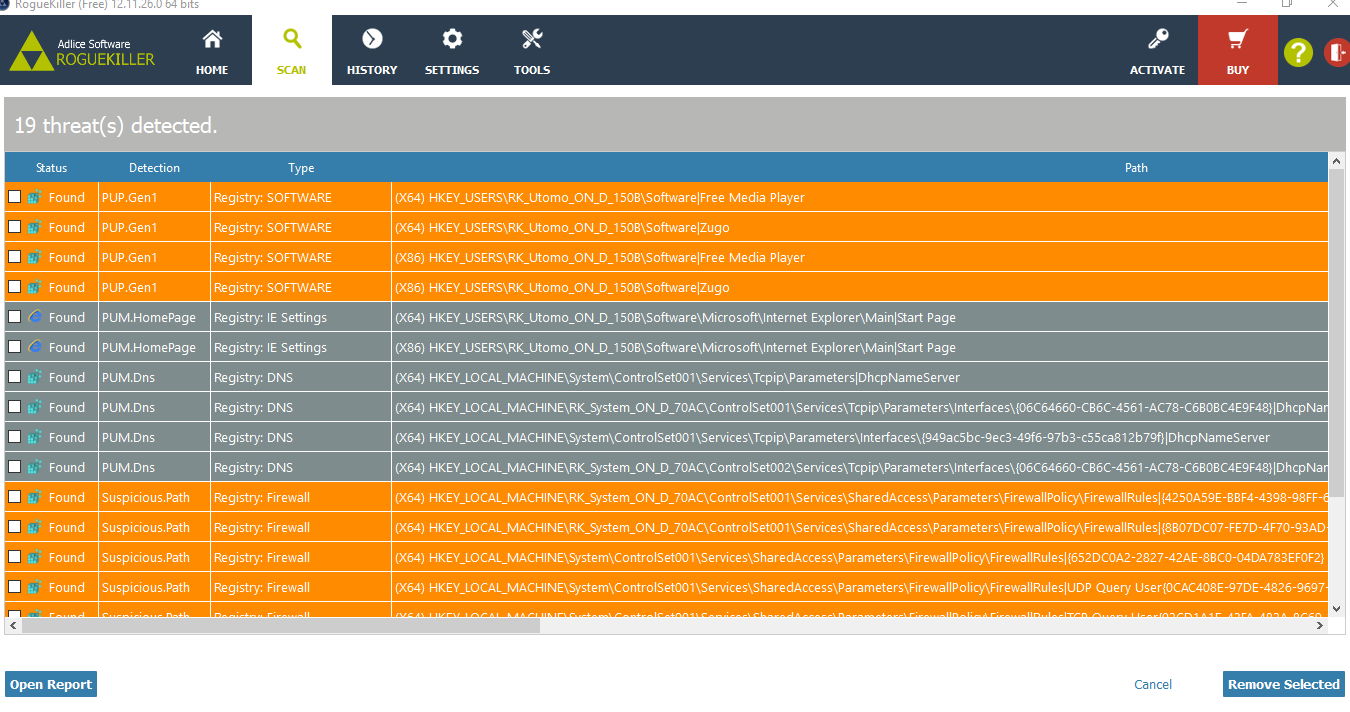Viewport: 1350px width, 712px height.
Task: Click the Remove Selected button
Action: [x=1284, y=685]
